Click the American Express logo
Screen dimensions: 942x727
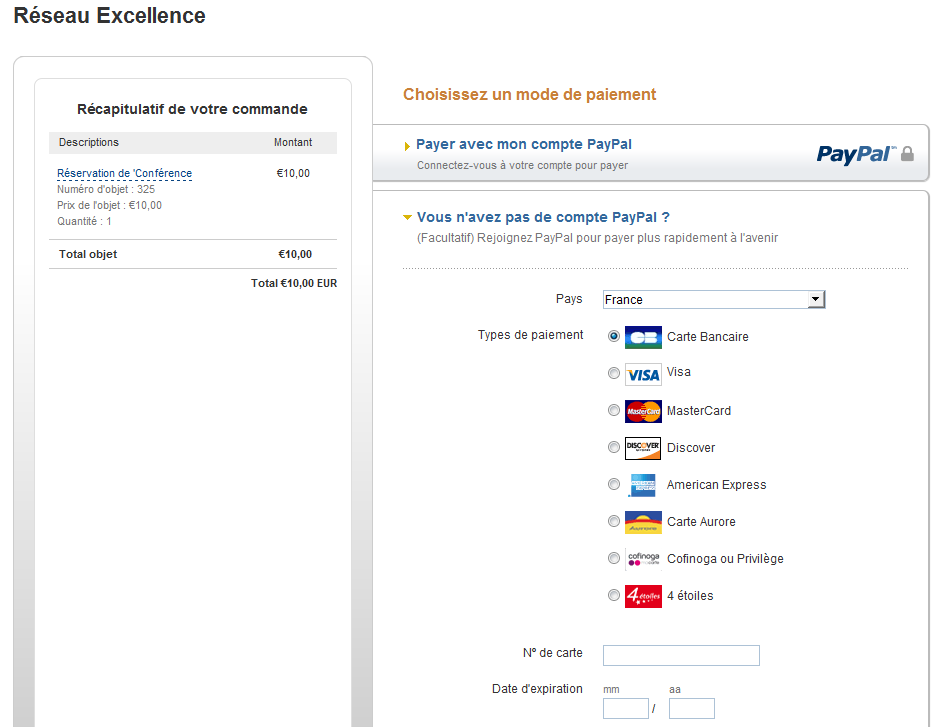pos(643,485)
